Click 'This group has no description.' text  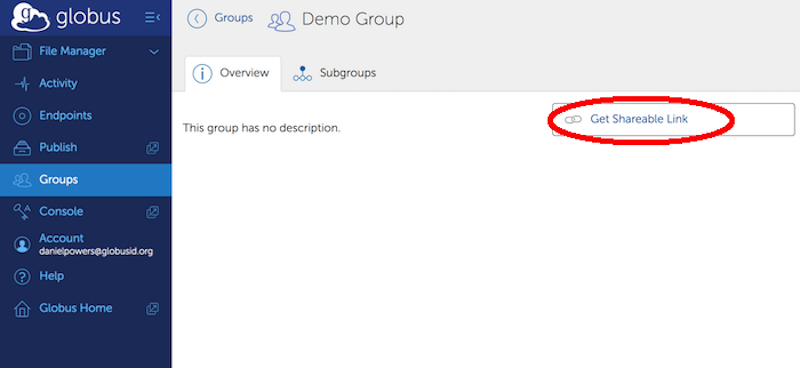coord(262,128)
